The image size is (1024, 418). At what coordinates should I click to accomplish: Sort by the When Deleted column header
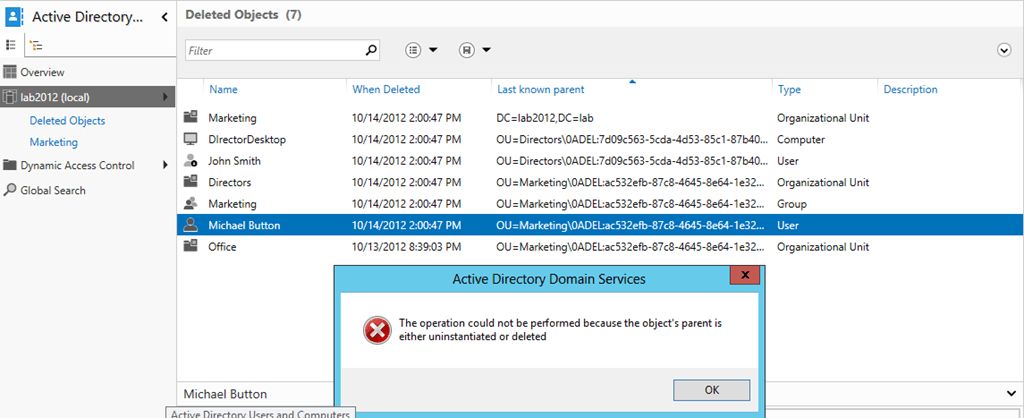pyautogui.click(x=386, y=90)
